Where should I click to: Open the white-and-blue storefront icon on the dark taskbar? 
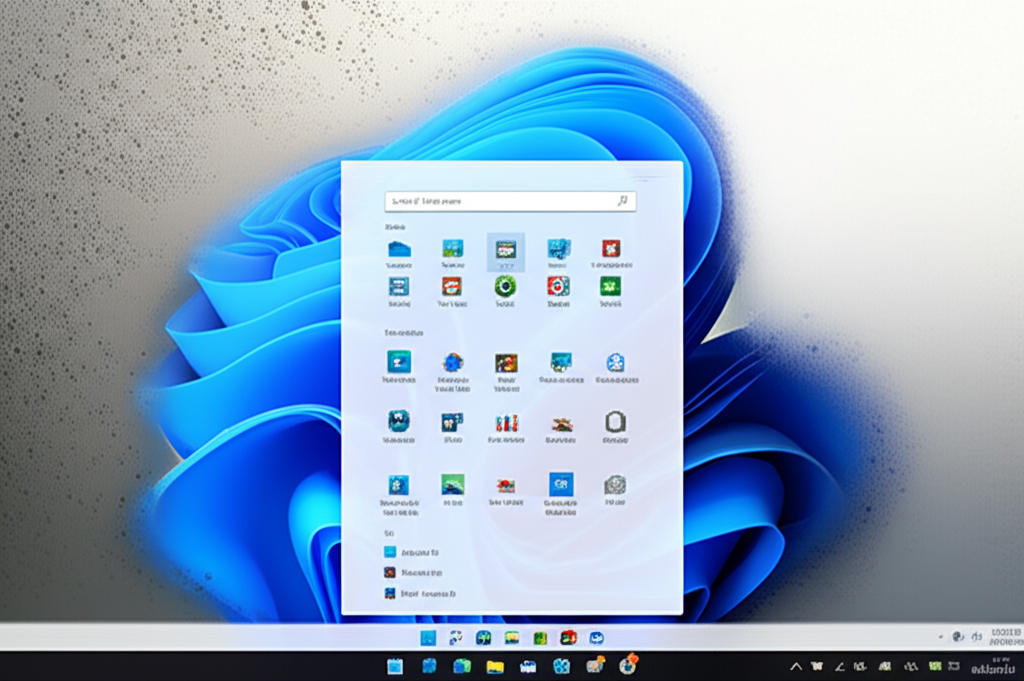click(528, 667)
